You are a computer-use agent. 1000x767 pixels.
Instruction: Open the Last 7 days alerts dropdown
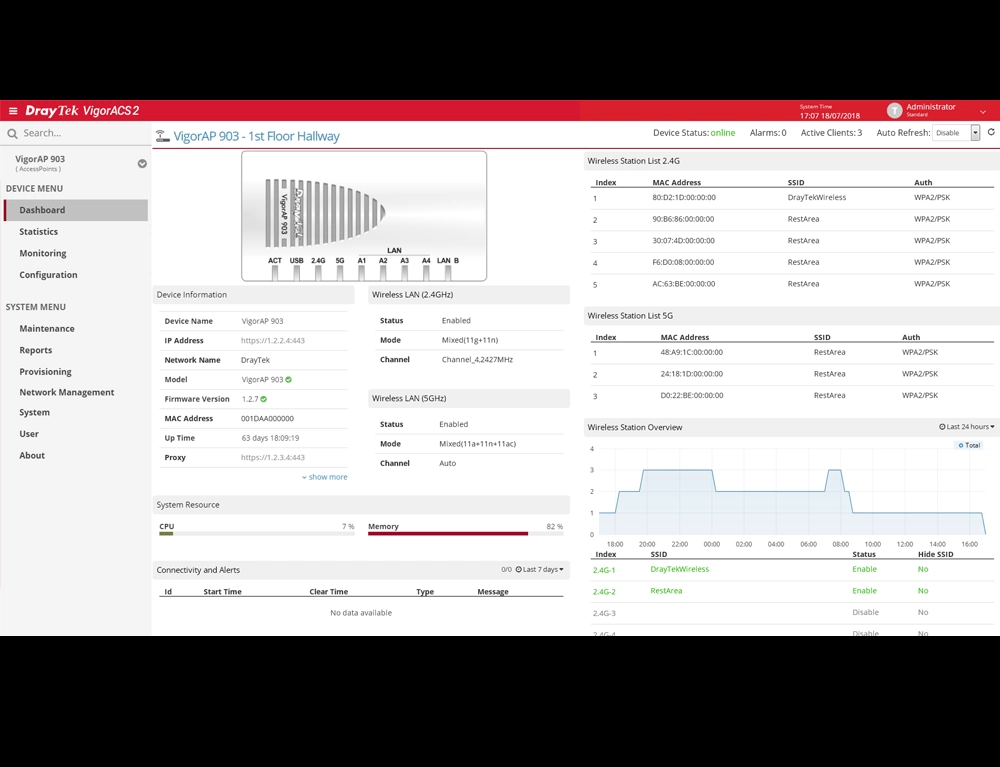click(540, 569)
